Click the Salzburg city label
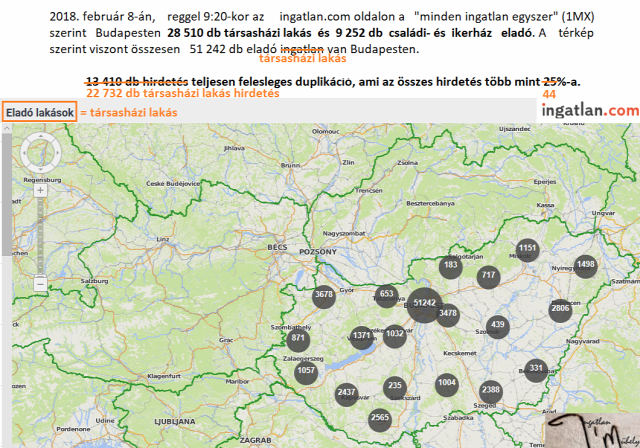This screenshot has width=640, height=448. click(x=94, y=281)
